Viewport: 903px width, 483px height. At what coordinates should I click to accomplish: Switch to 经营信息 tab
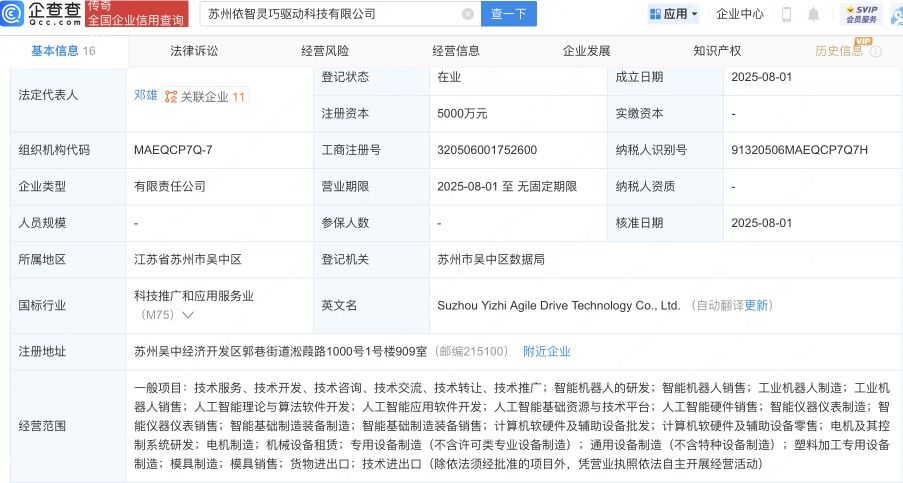[456, 51]
